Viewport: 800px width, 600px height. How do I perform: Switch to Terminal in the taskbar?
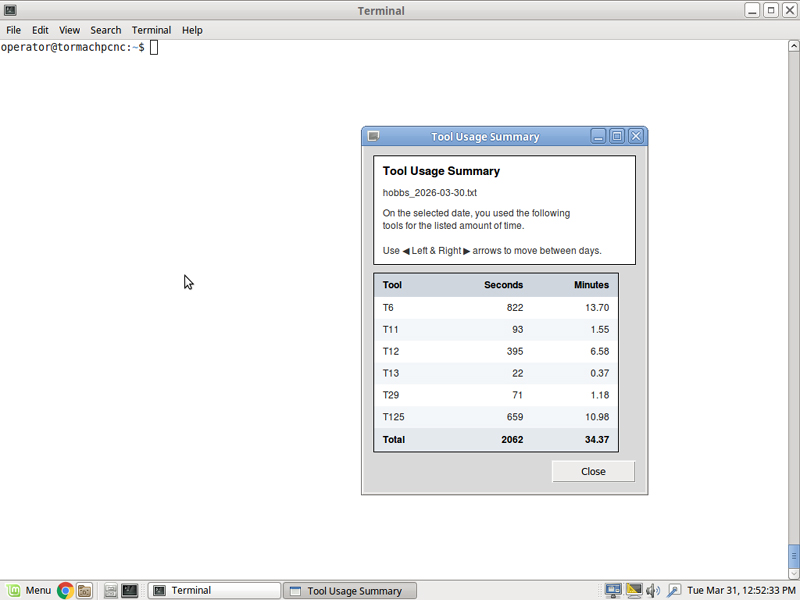[x=213, y=590]
